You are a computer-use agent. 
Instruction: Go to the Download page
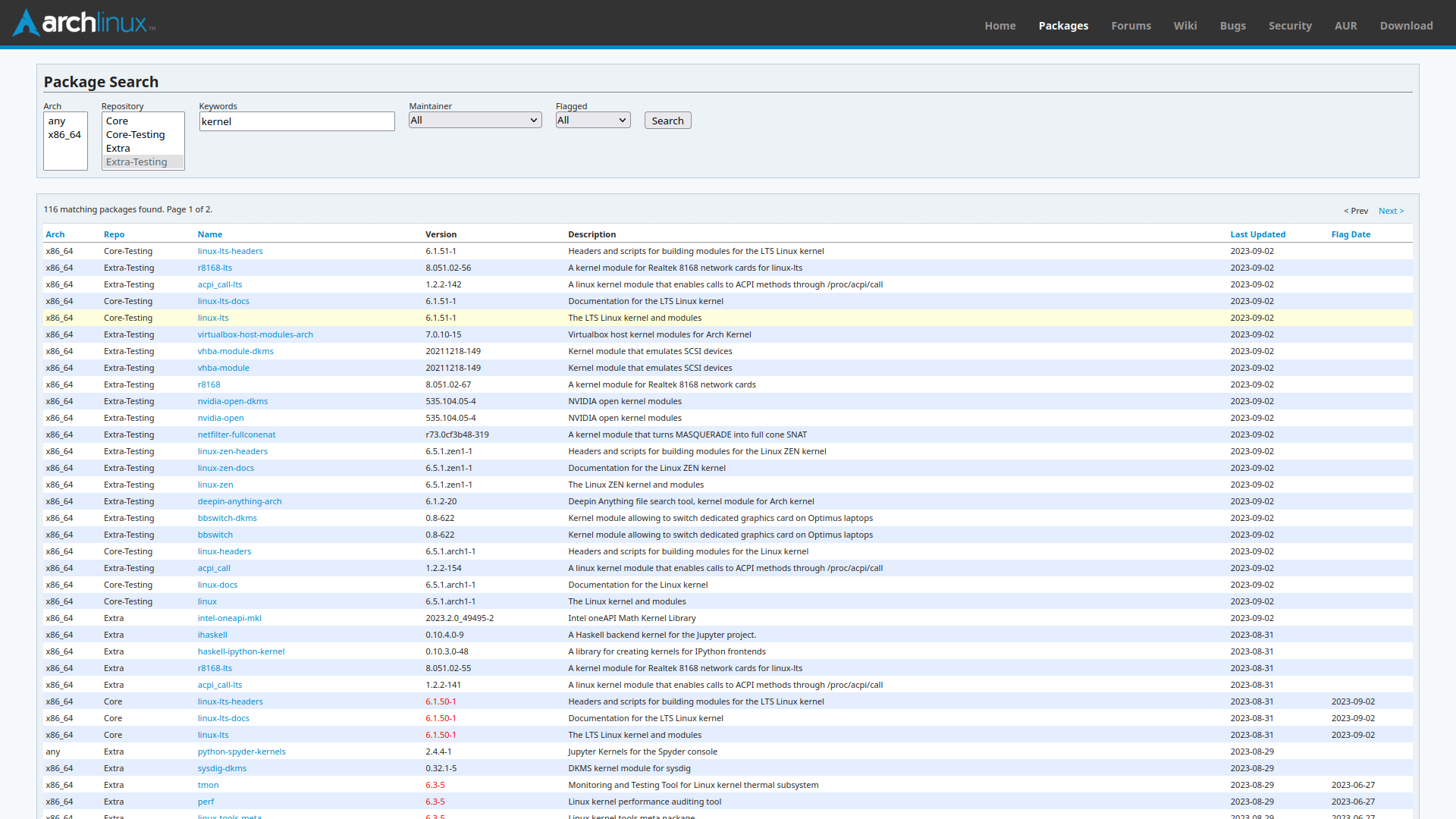point(1406,26)
